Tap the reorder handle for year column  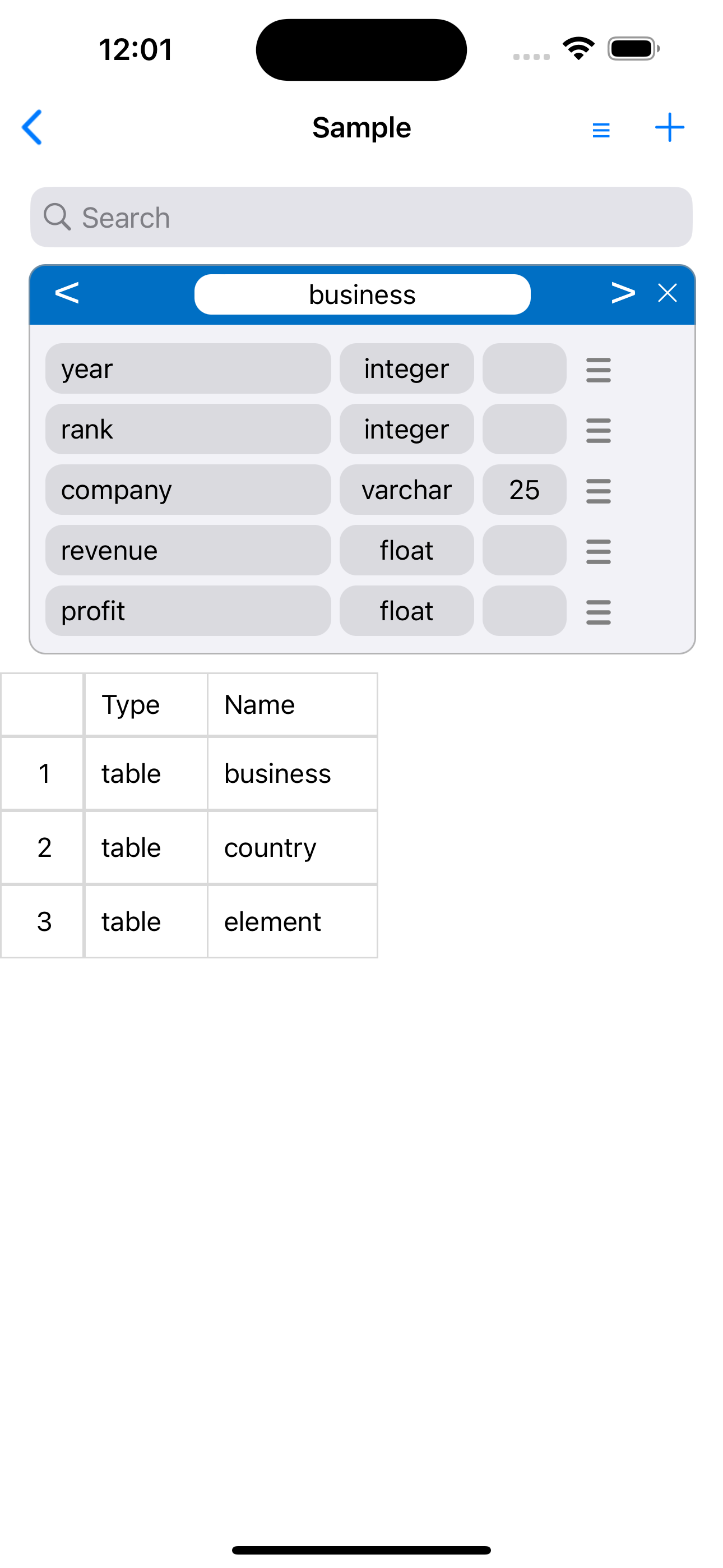598,370
